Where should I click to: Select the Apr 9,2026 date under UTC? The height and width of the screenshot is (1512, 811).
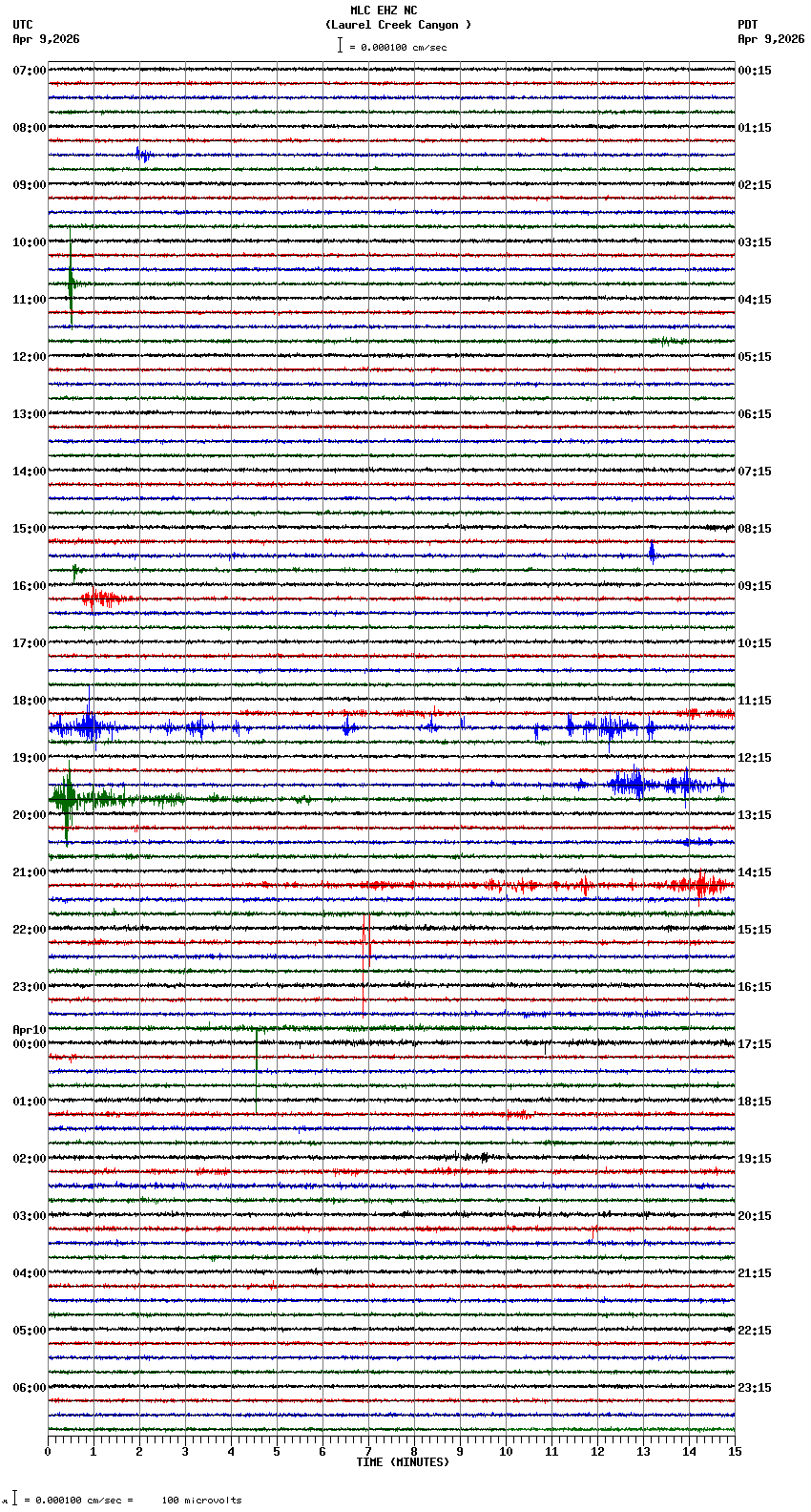47,39
